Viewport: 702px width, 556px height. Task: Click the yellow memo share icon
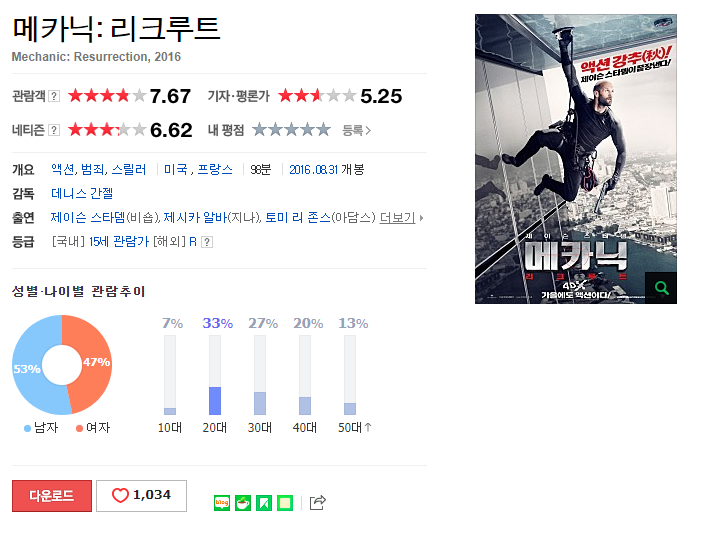(x=285, y=503)
